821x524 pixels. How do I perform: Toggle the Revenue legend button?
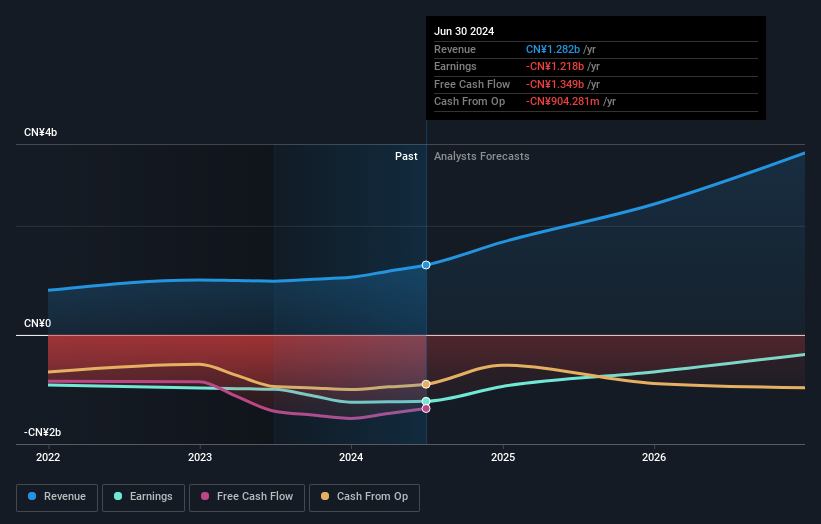[x=57, y=497]
